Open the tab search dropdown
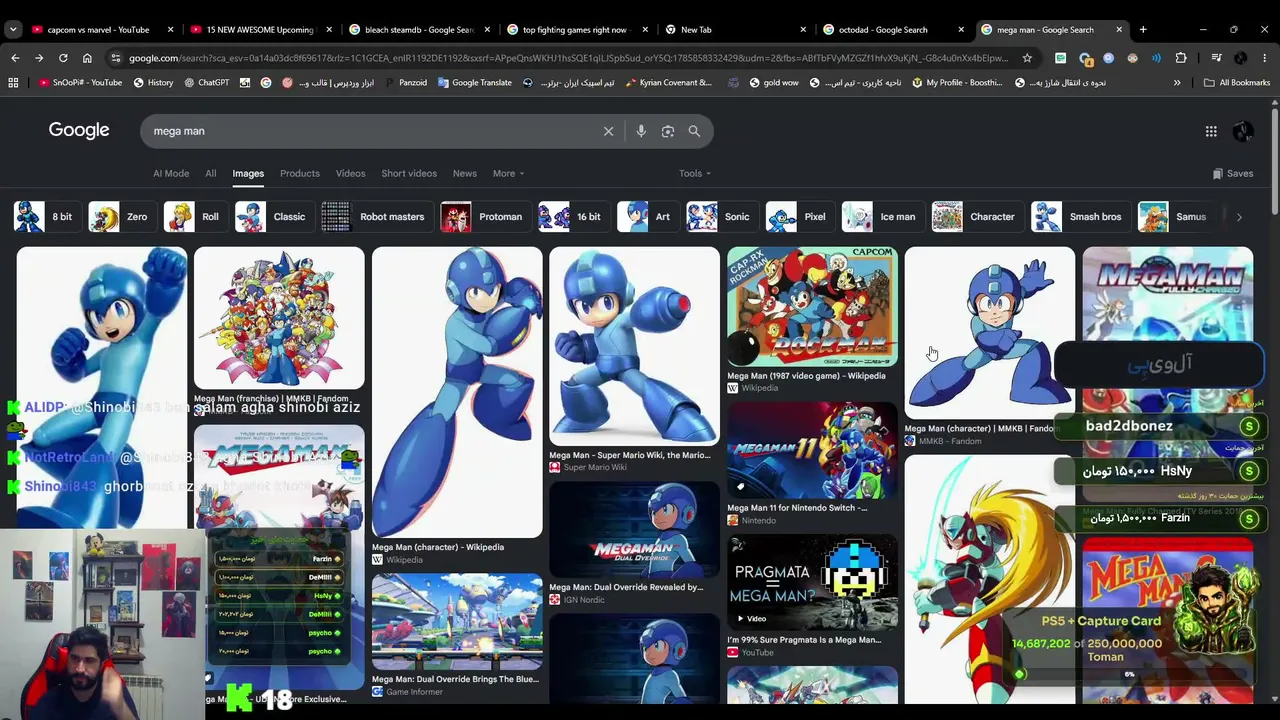 pyautogui.click(x=13, y=30)
